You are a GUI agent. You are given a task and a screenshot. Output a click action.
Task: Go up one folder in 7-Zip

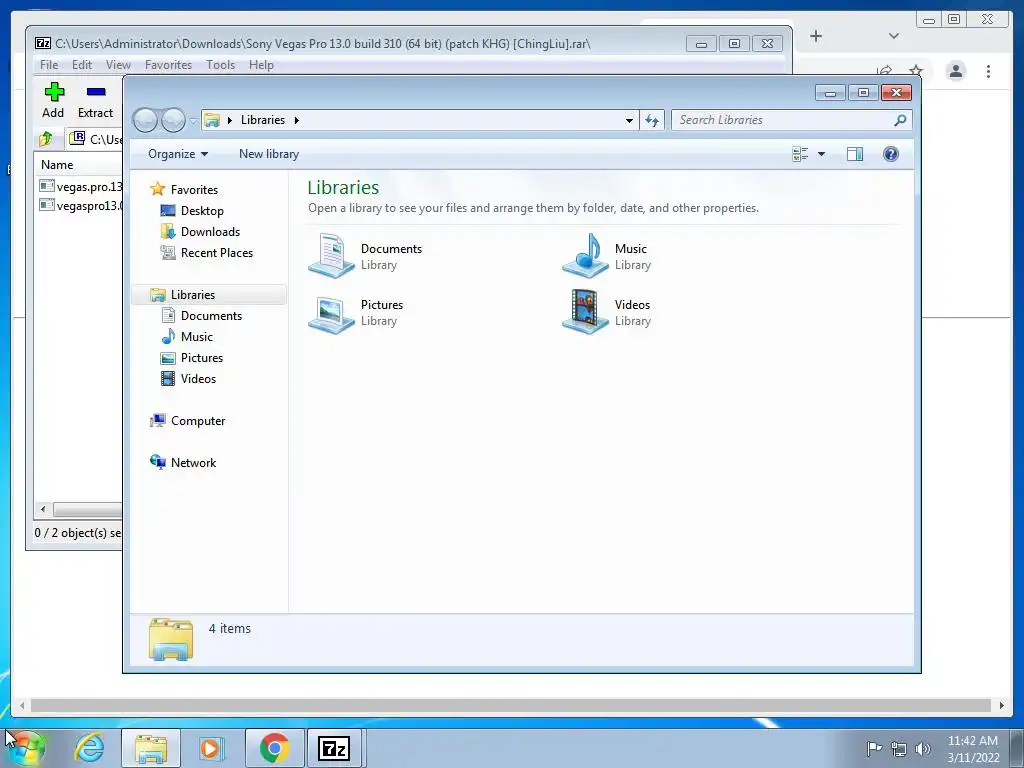coord(46,138)
